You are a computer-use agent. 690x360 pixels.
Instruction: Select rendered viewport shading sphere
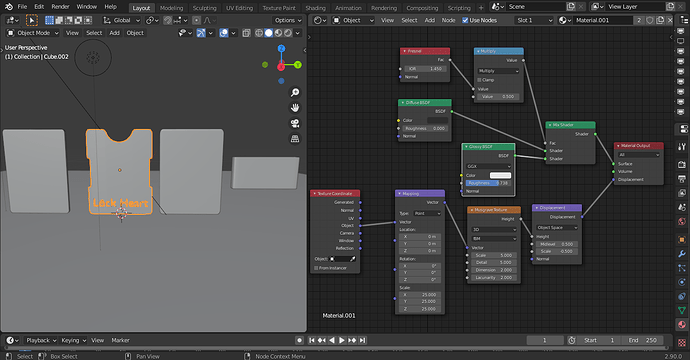(x=288, y=33)
